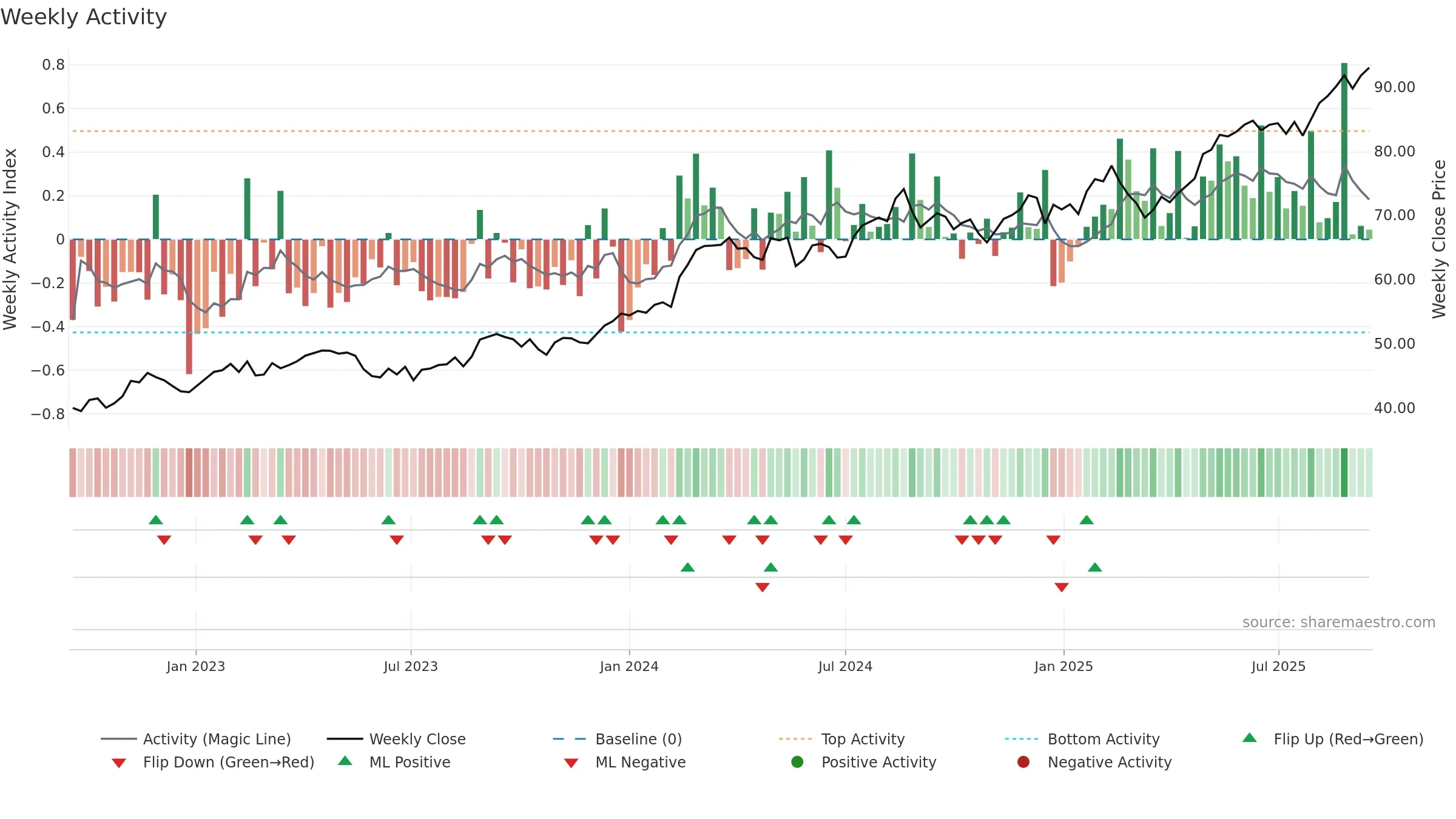Viewport: 1456px width, 819px height.
Task: Click the 'Jul 2023' axis label
Action: (x=411, y=666)
